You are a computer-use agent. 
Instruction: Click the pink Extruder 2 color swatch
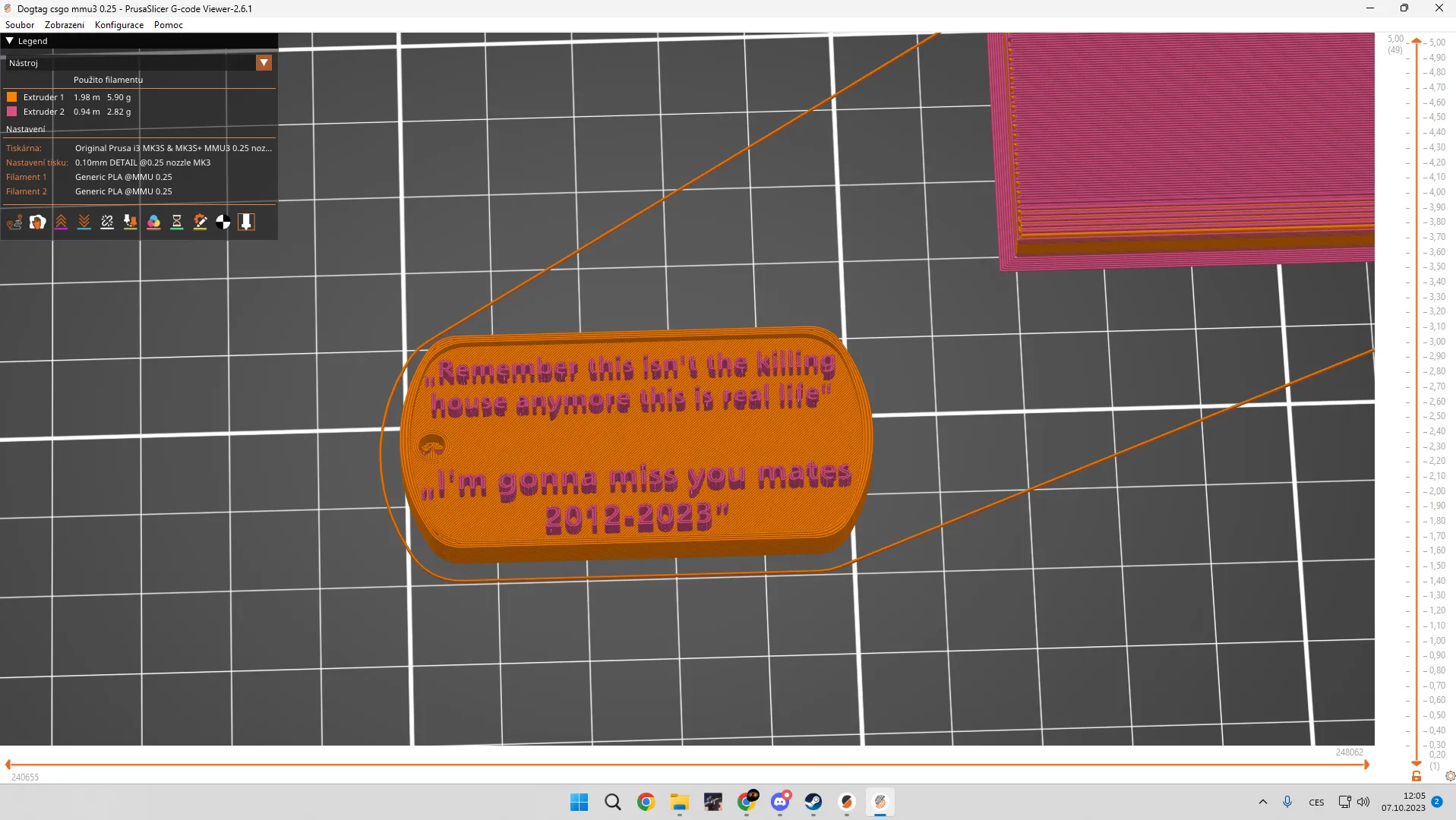[11, 112]
